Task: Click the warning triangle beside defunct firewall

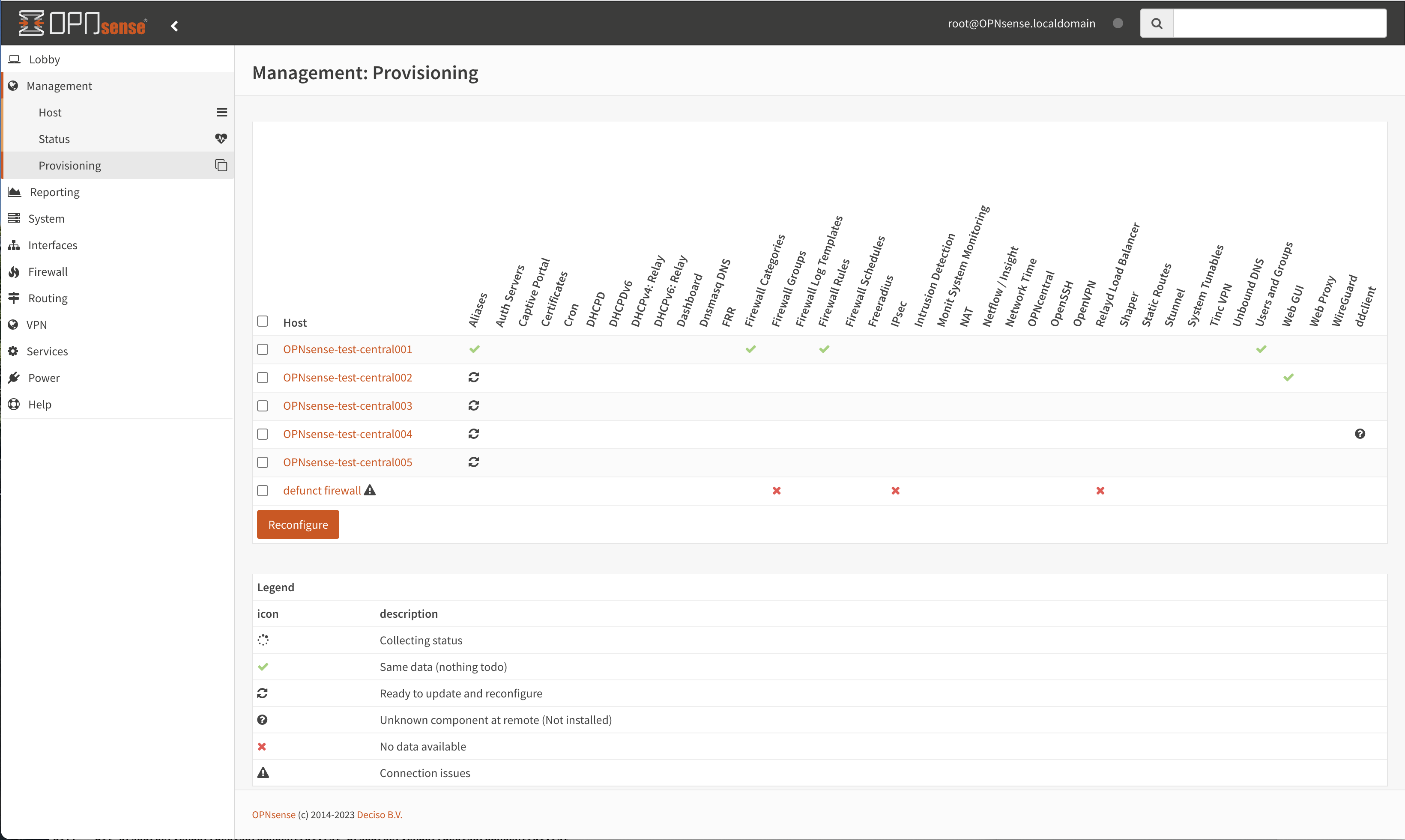Action: (370, 490)
